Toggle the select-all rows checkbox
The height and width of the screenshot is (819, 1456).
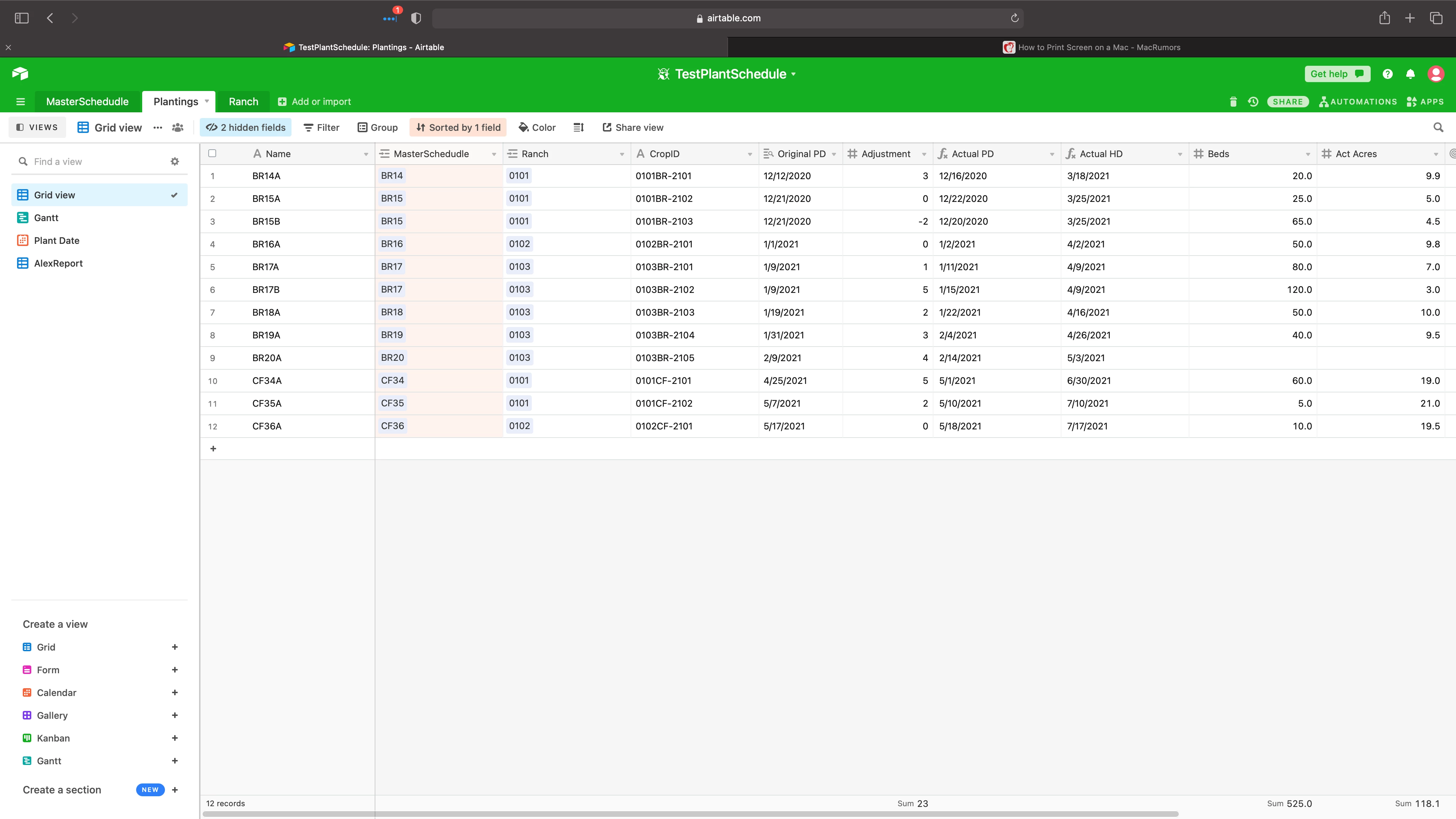point(212,153)
